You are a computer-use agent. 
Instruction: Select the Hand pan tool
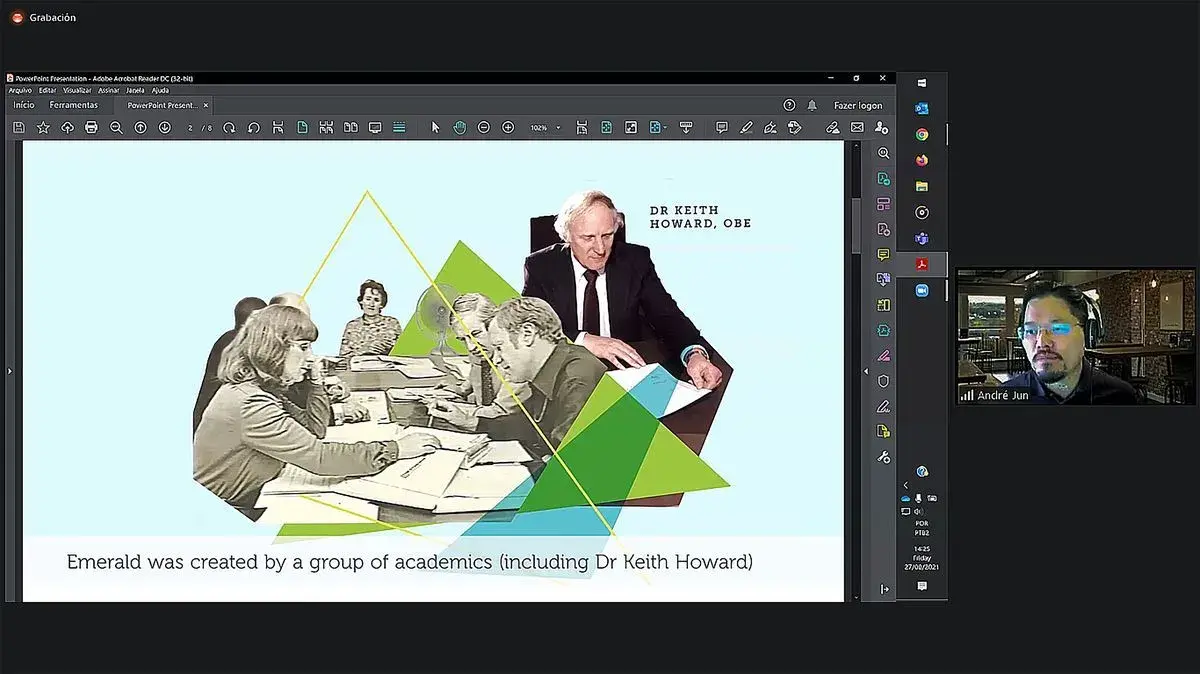(x=459, y=128)
